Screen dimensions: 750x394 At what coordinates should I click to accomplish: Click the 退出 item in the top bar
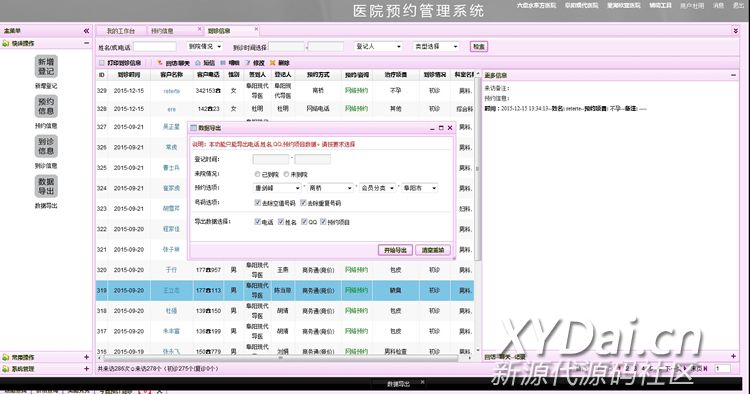[738, 5]
